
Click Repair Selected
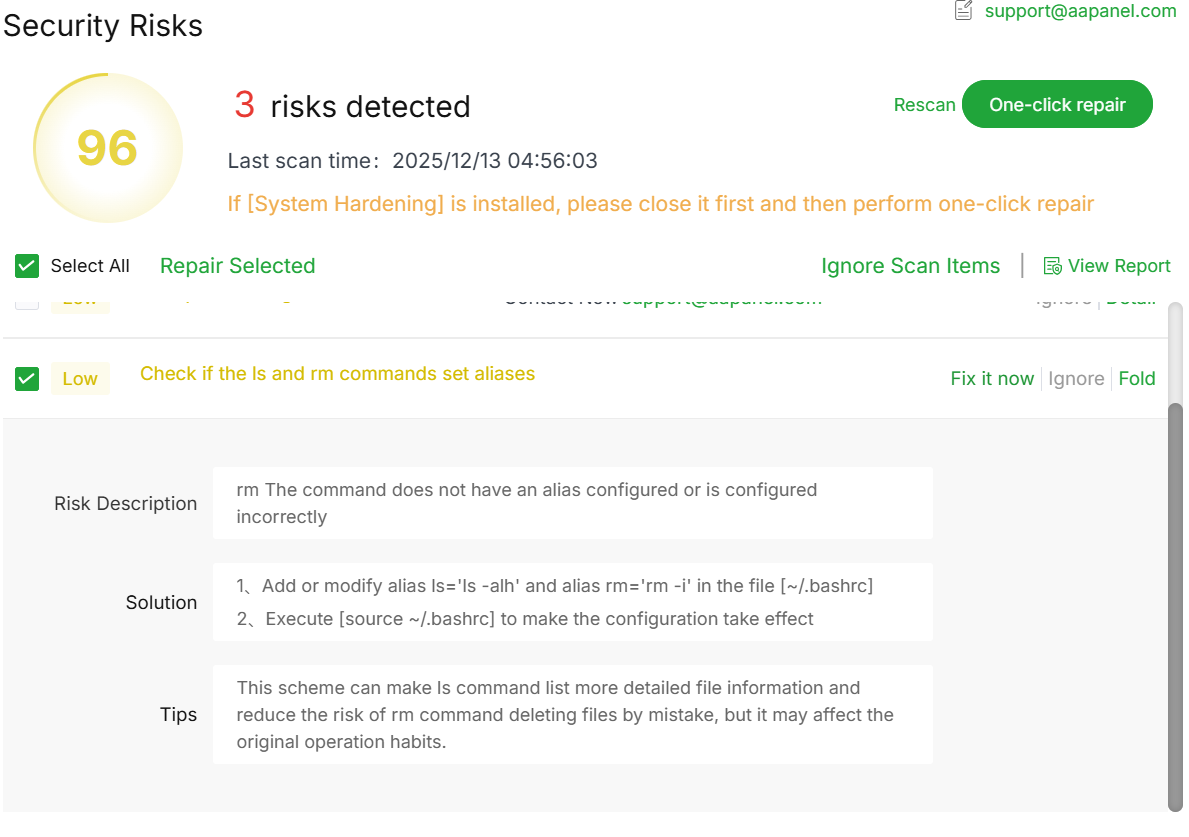click(x=237, y=266)
